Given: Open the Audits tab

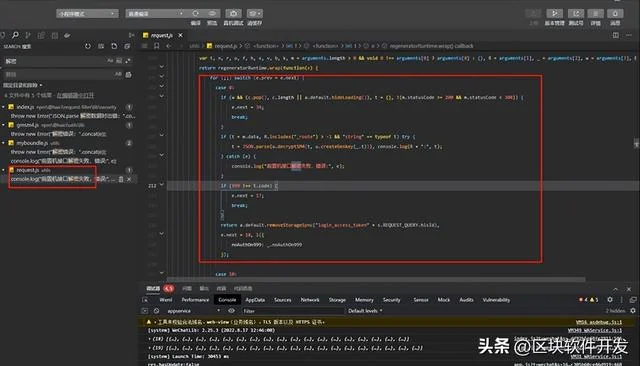Looking at the screenshot, I should [467, 300].
